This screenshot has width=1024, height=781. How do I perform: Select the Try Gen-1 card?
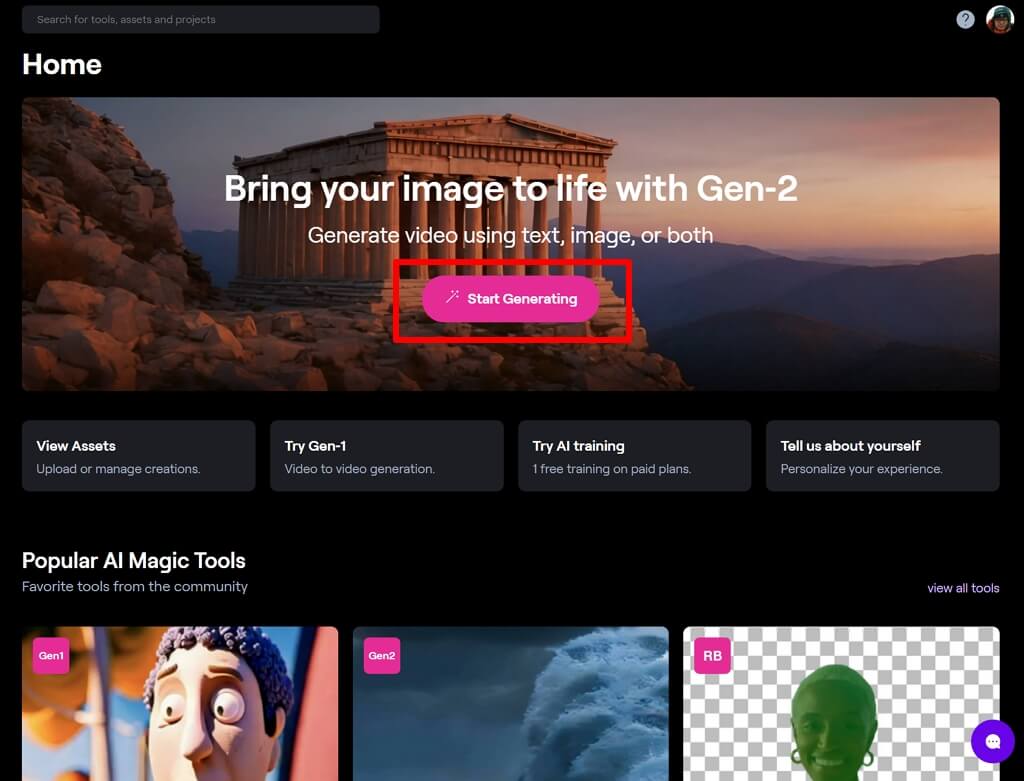click(x=386, y=456)
